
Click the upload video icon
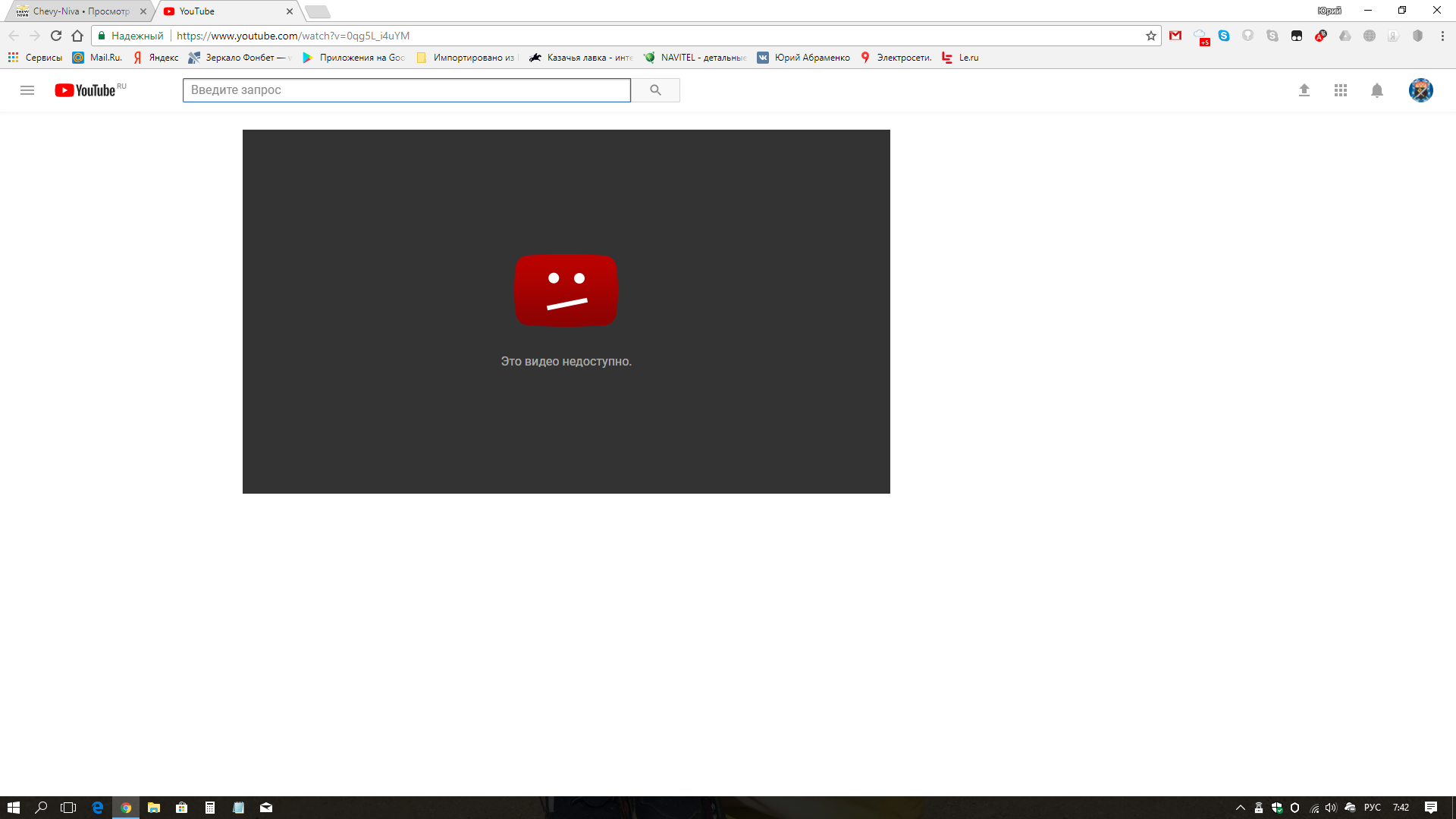click(x=1304, y=90)
